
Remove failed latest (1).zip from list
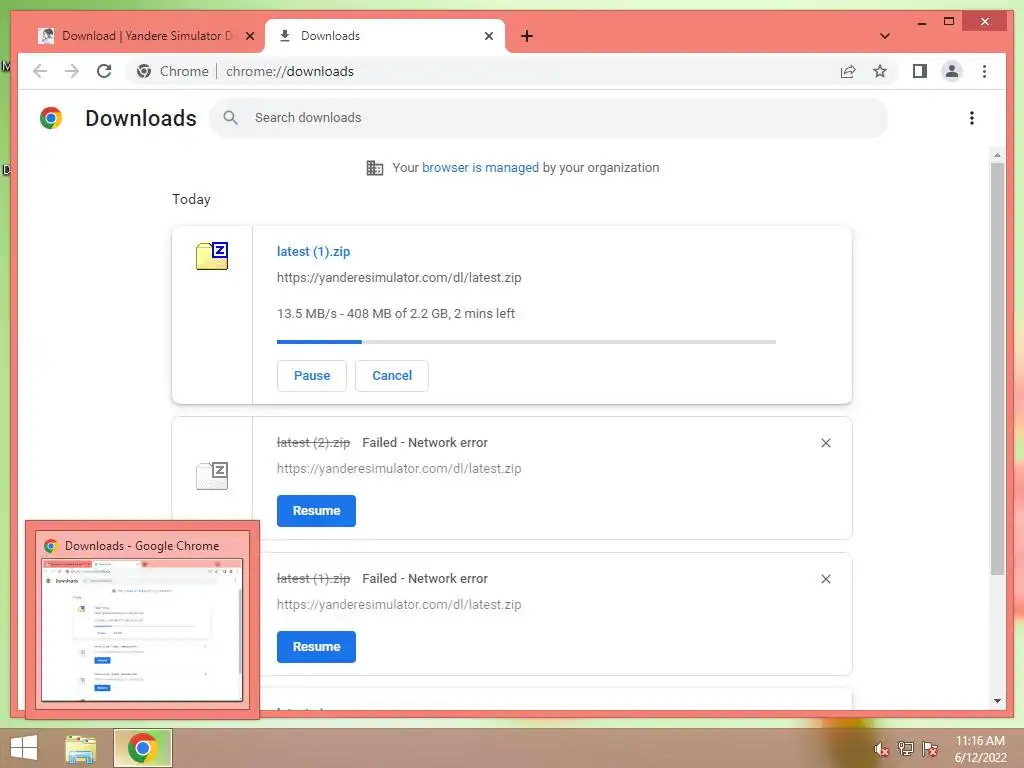(x=825, y=579)
